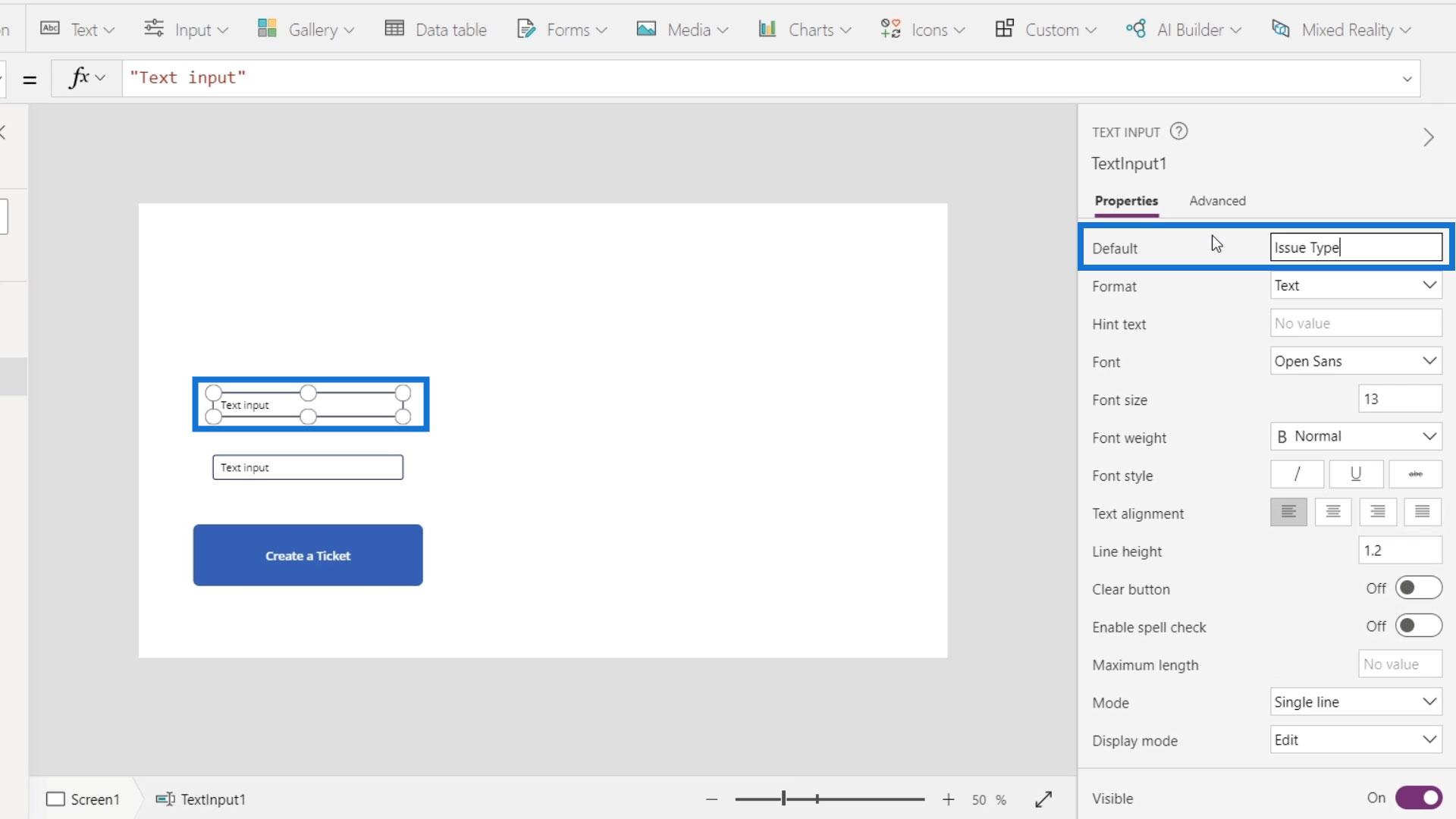Click the Hint text input field
The image size is (1456, 819).
1355,323
